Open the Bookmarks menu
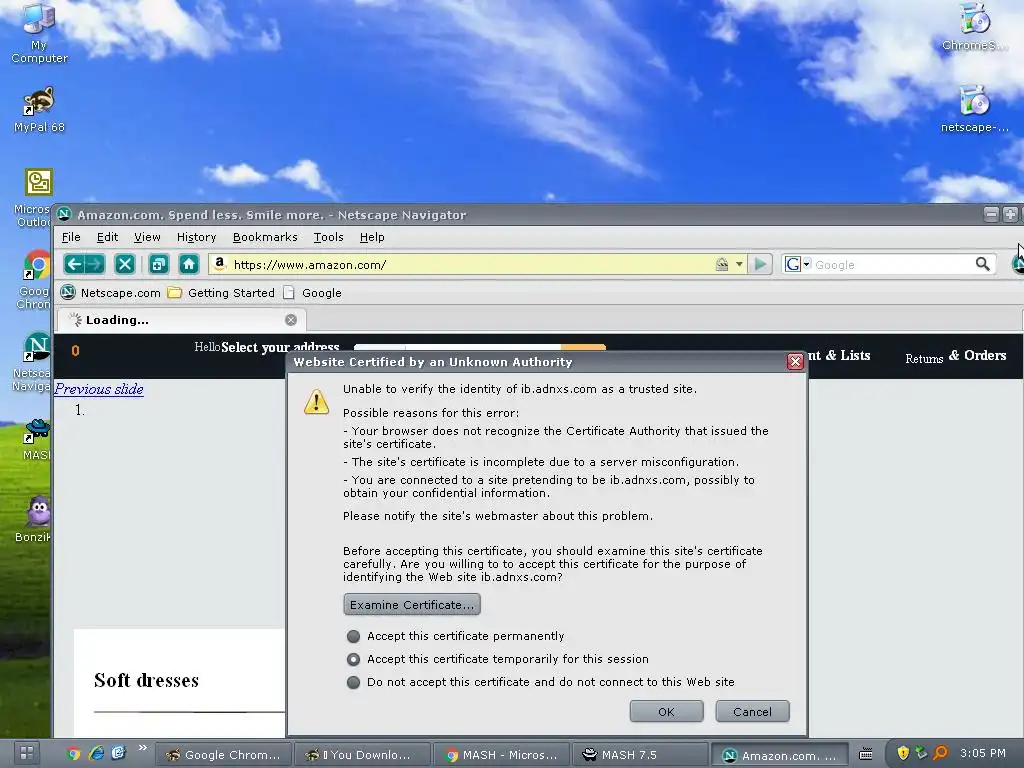Screen dimensions: 1024x768 pyautogui.click(x=265, y=237)
